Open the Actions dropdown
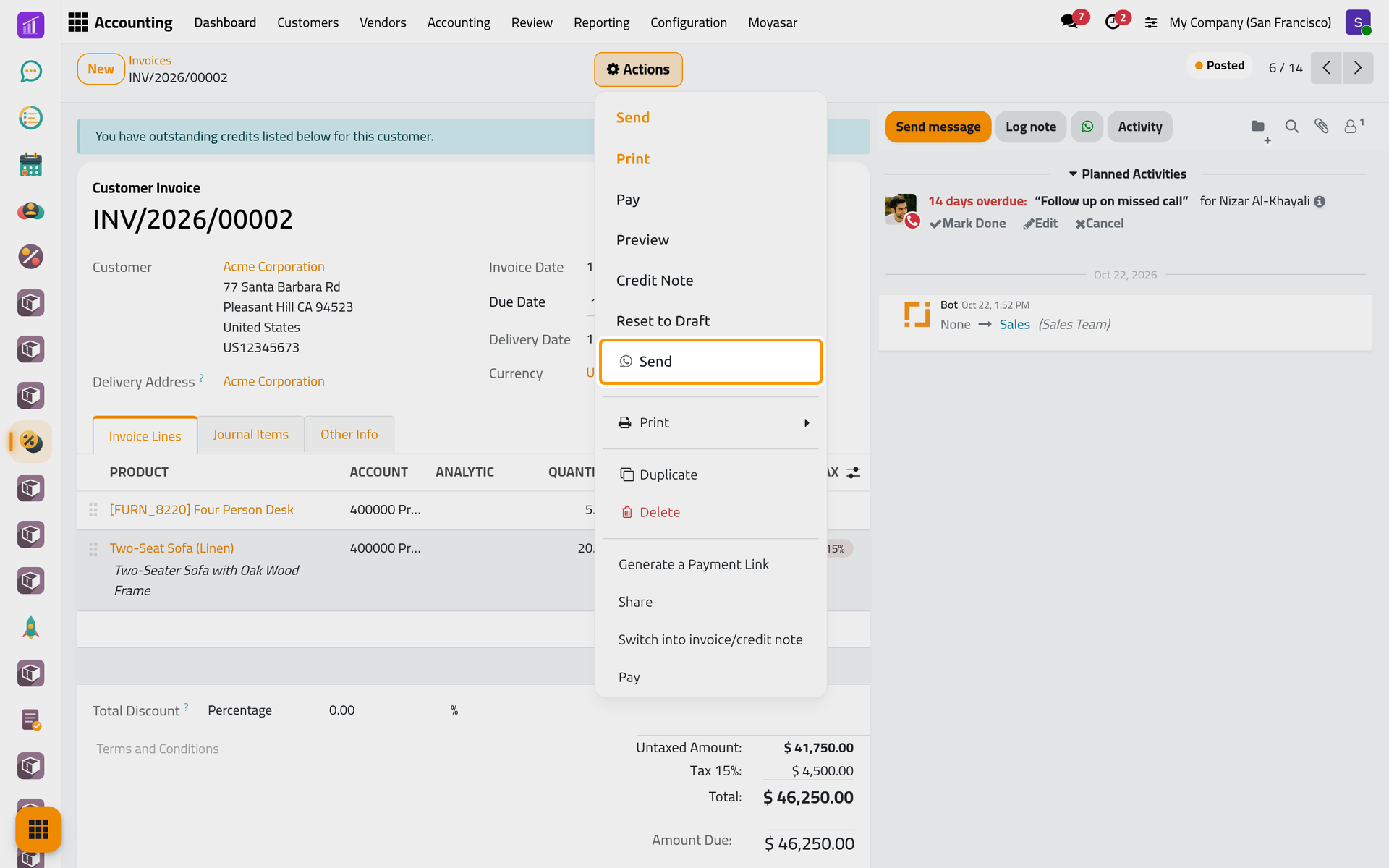Viewport: 1389px width, 868px height. click(x=638, y=69)
